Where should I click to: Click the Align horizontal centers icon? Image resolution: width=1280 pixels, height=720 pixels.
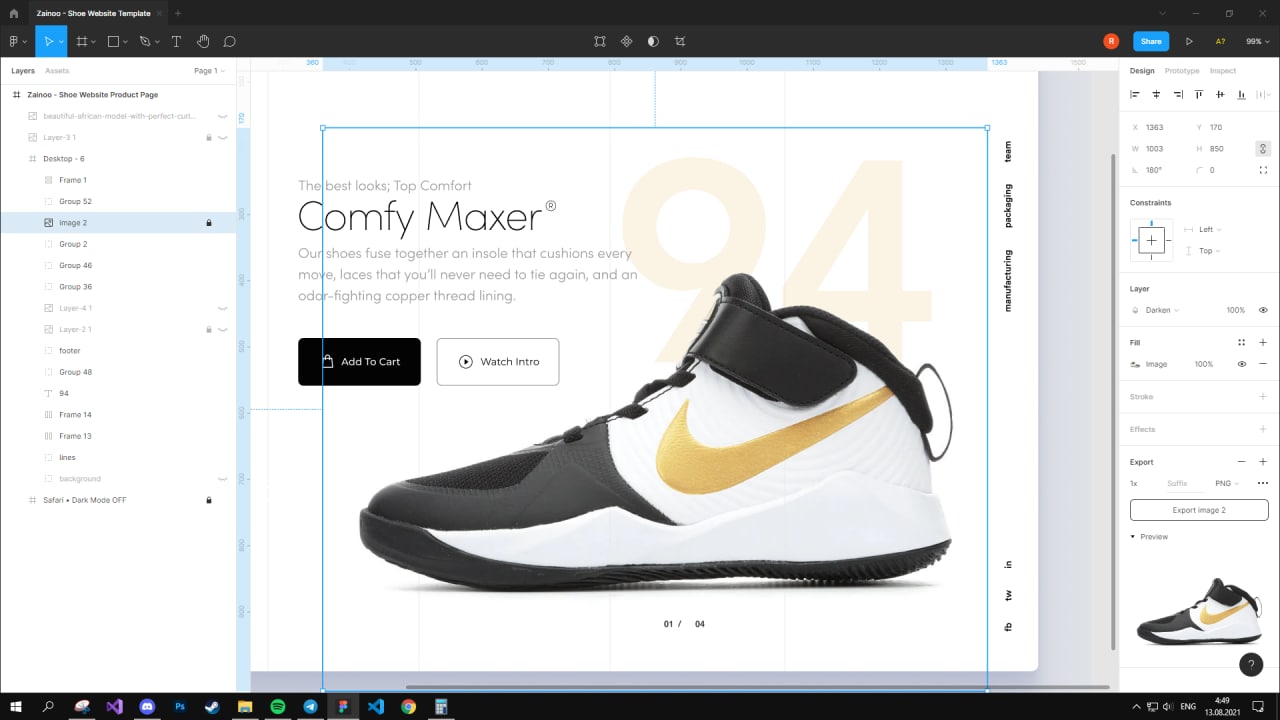click(1156, 95)
